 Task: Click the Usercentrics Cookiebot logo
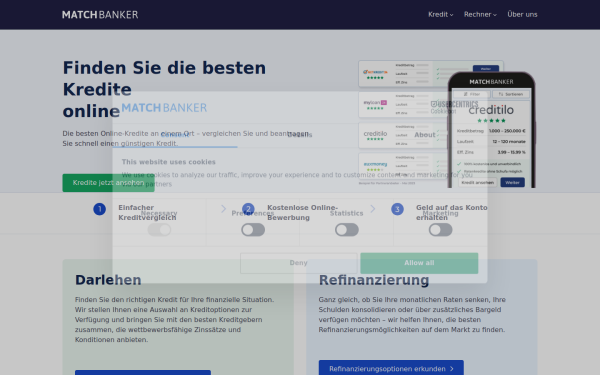(454, 108)
